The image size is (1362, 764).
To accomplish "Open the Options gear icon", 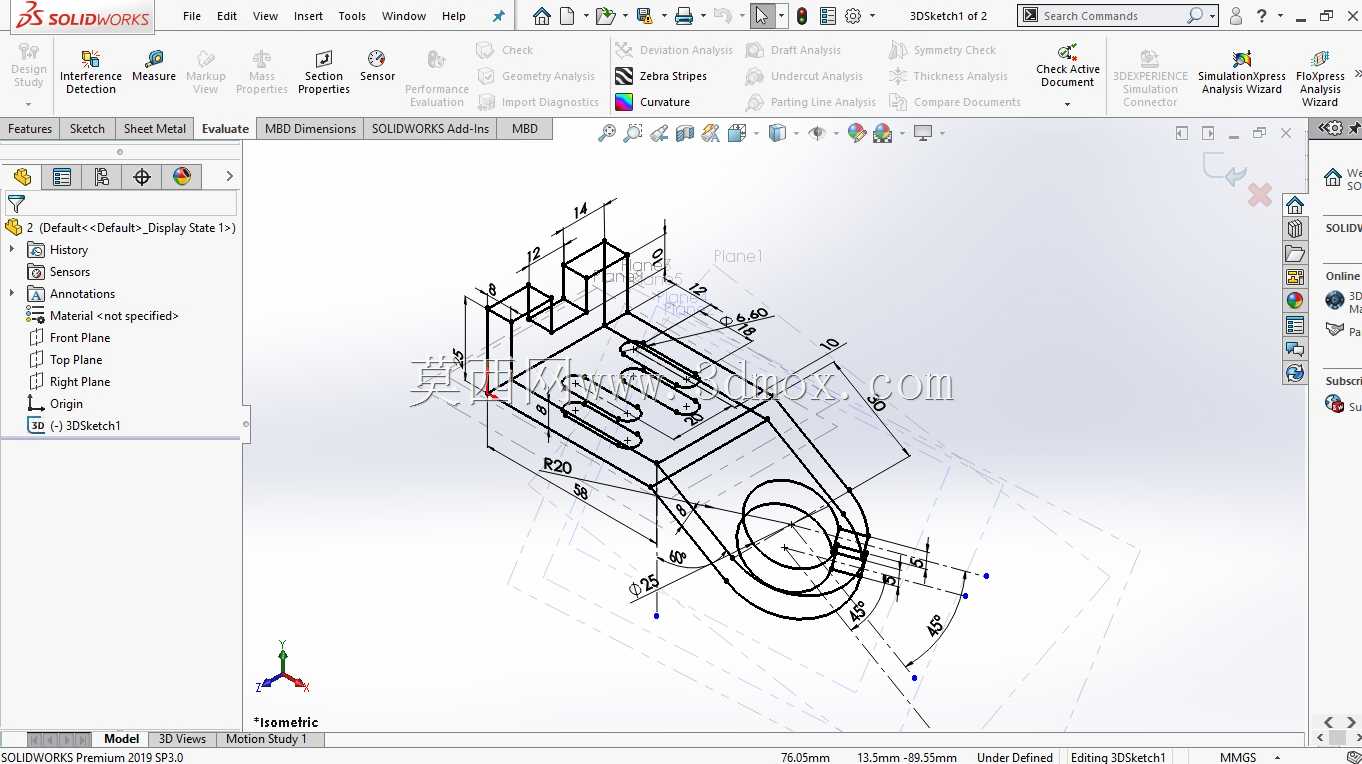I will coord(853,16).
